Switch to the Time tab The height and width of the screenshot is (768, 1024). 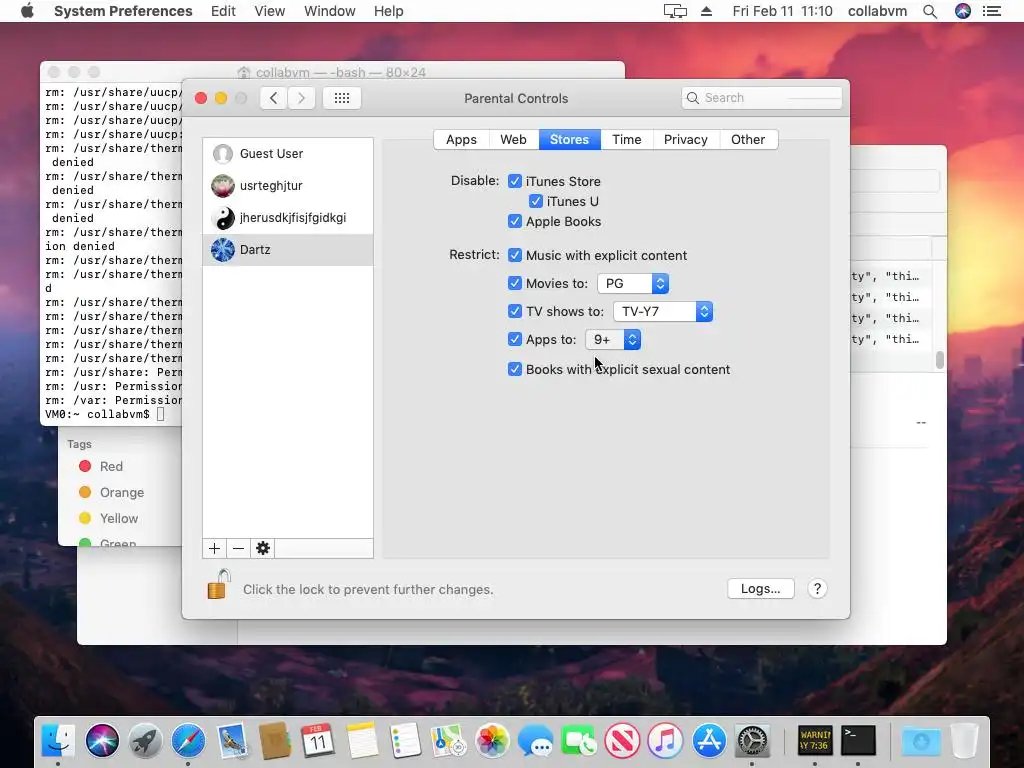click(x=626, y=139)
